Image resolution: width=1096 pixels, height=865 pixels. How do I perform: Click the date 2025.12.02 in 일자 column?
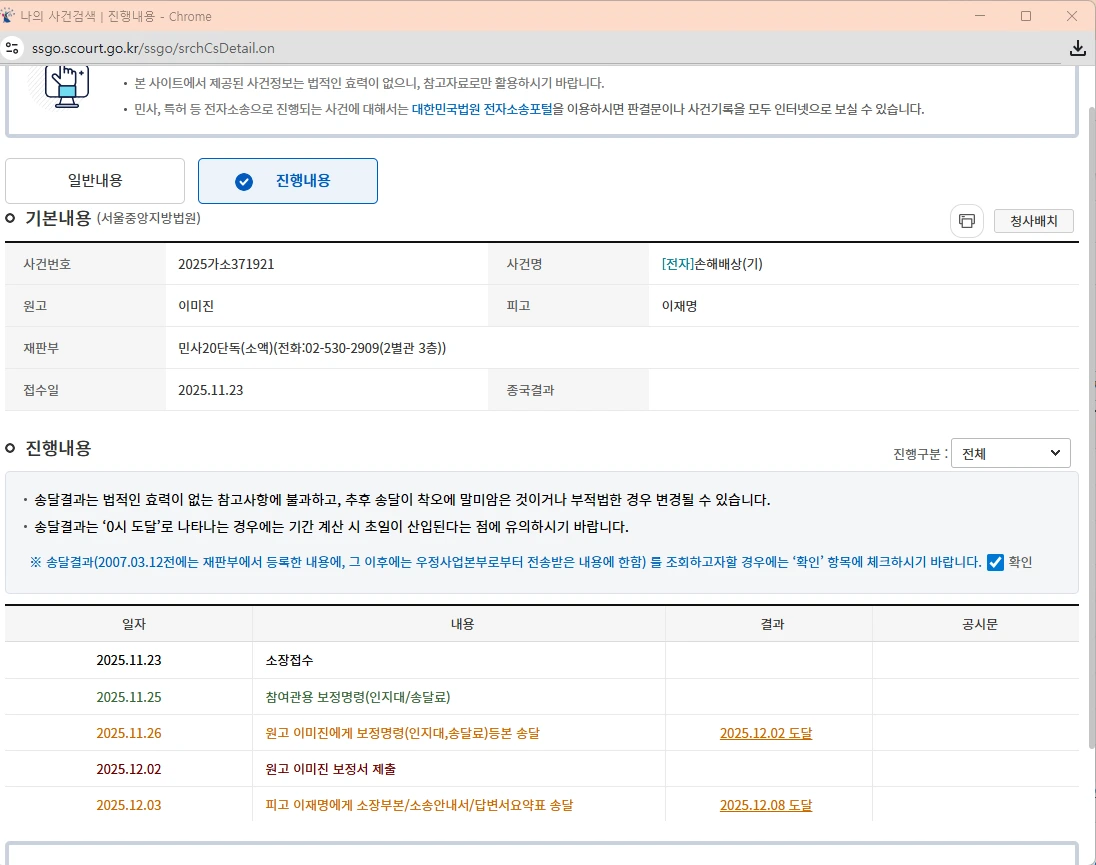tap(129, 769)
